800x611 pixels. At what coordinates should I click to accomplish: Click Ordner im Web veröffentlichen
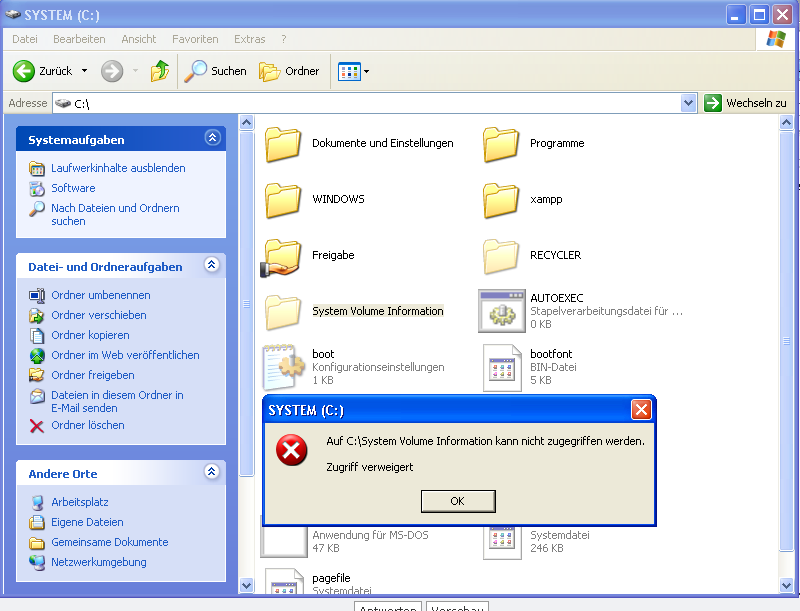click(x=125, y=354)
